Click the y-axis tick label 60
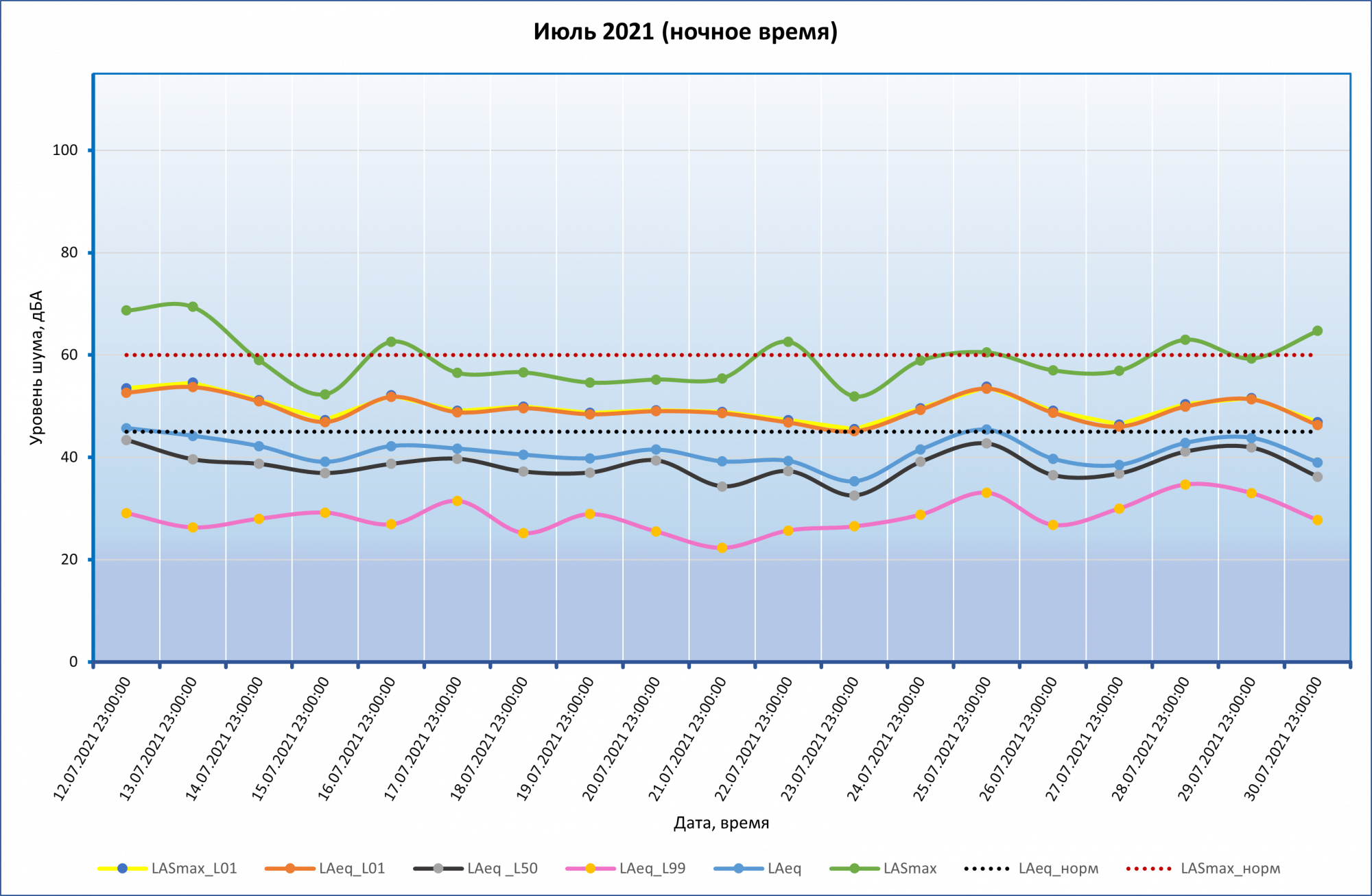Image resolution: width=1372 pixels, height=896 pixels. click(x=69, y=355)
